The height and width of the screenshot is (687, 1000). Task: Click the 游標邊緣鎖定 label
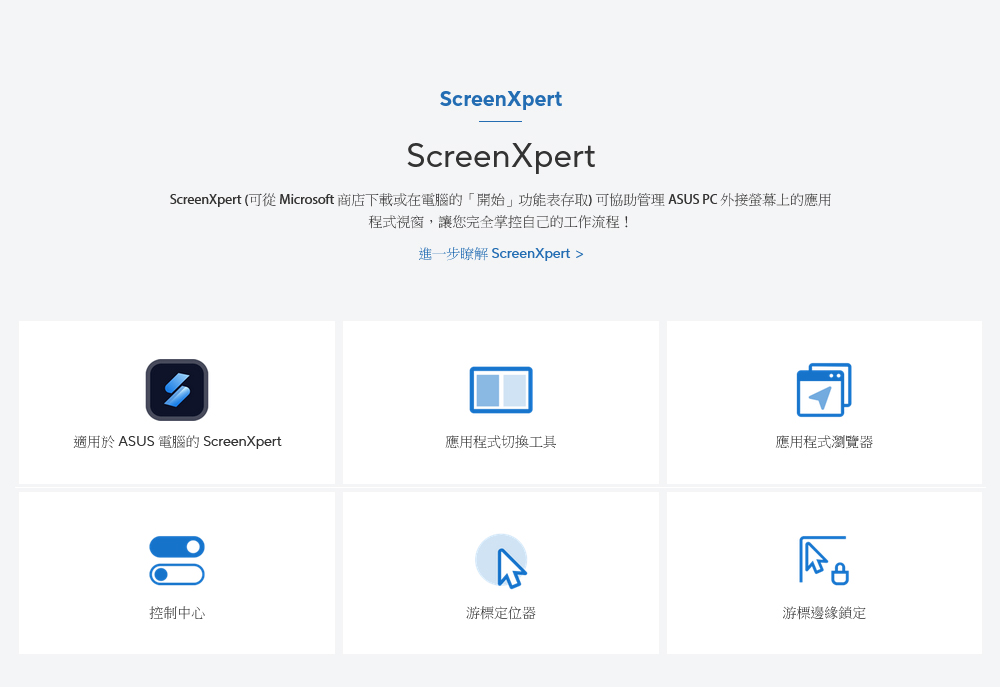pyautogui.click(x=824, y=613)
